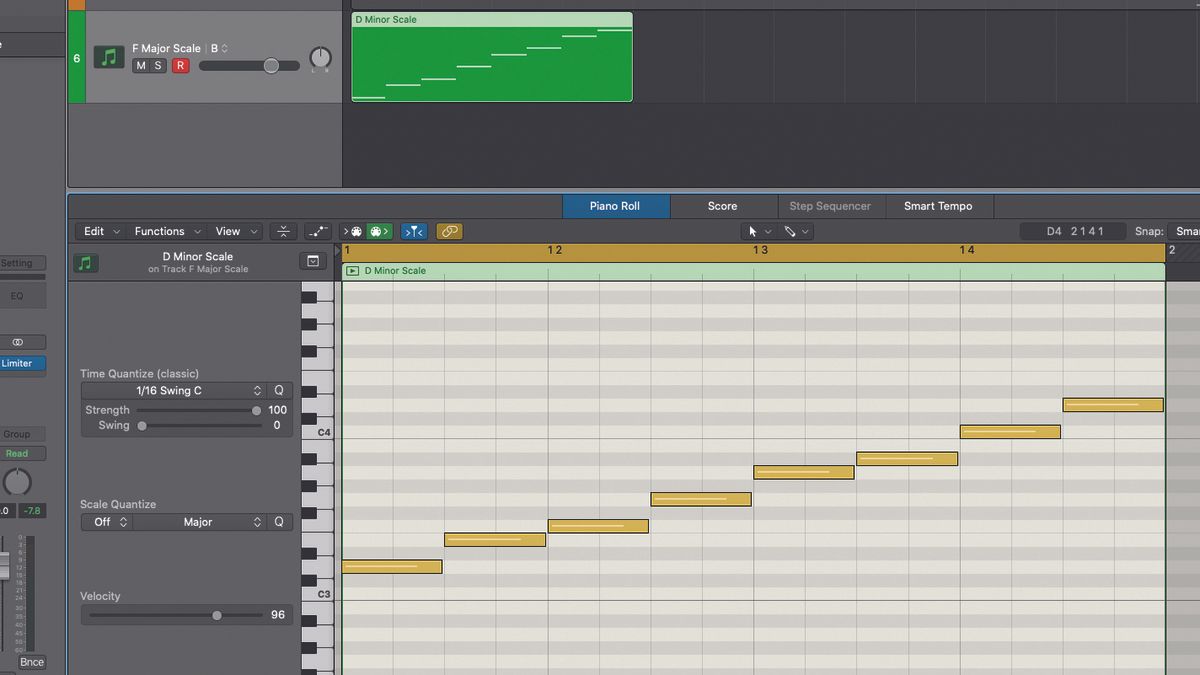Enable the yellow Link mode chain icon

(449, 231)
